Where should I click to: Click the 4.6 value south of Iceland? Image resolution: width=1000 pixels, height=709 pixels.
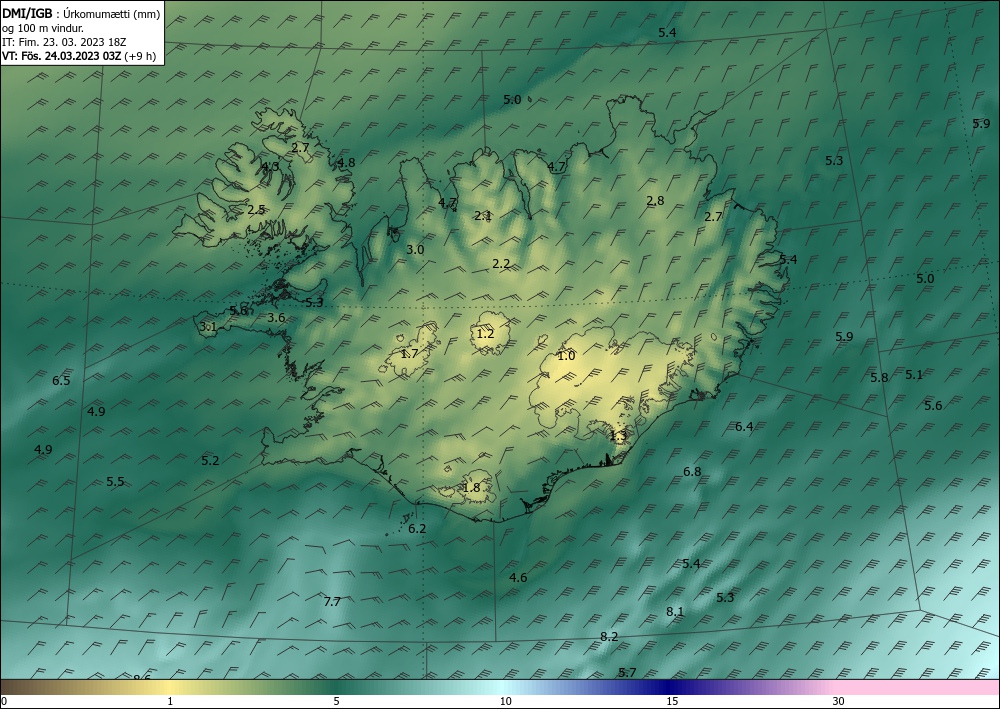(x=518, y=578)
